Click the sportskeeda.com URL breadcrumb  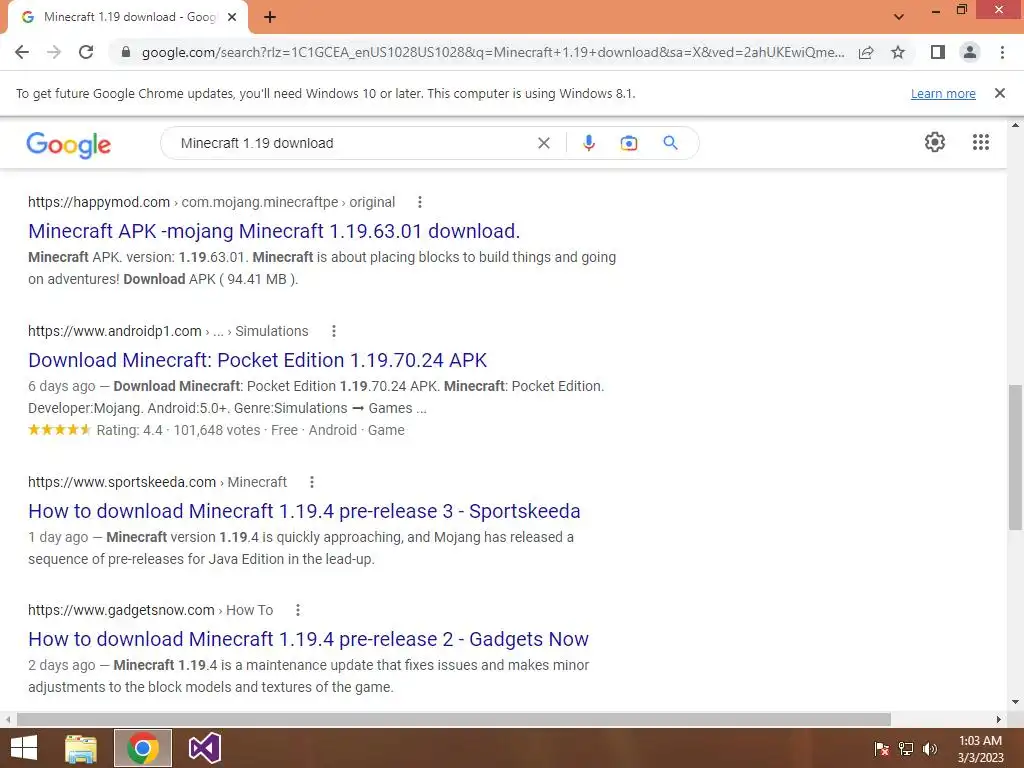[x=157, y=482]
